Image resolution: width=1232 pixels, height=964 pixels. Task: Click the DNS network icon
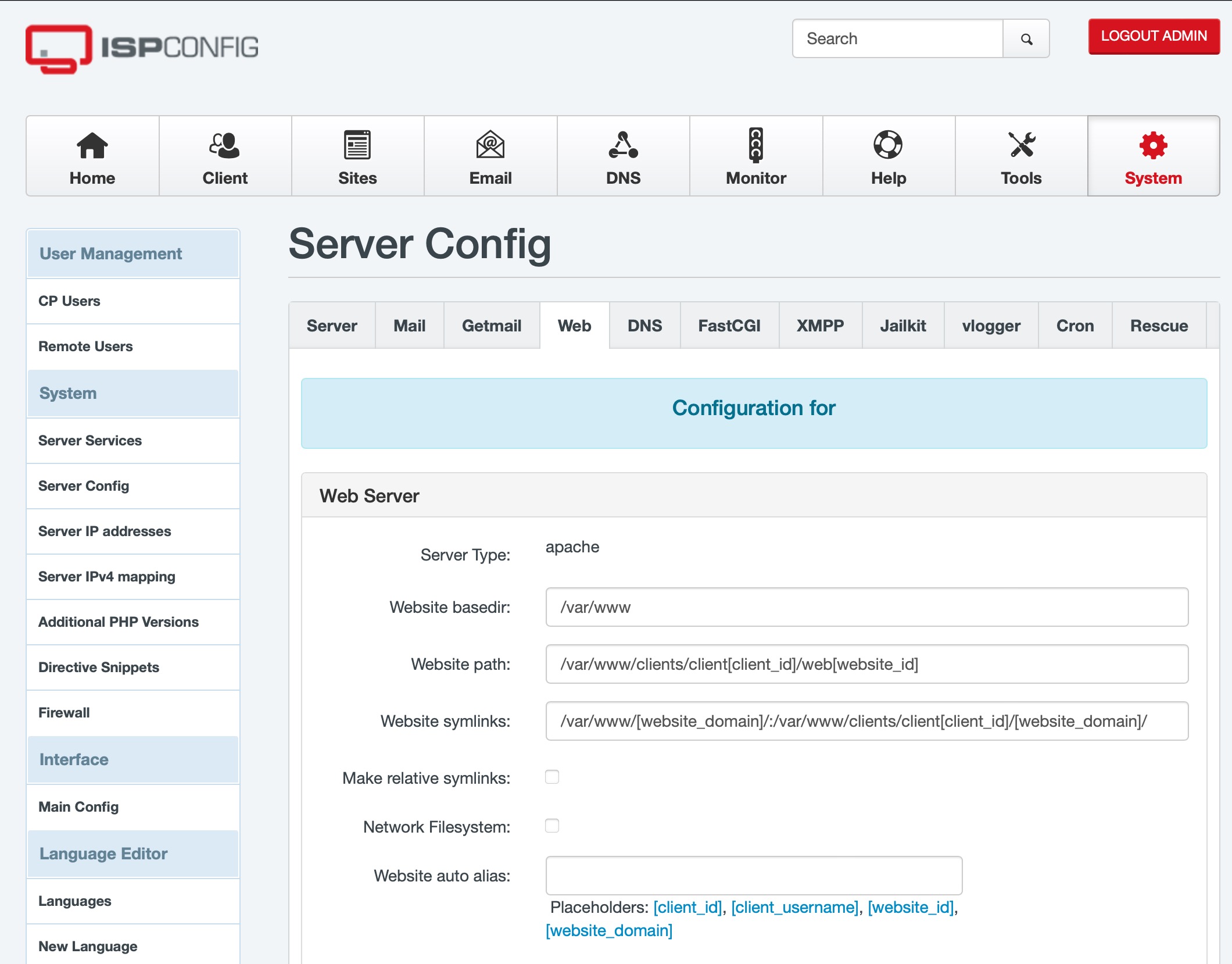pos(623,145)
